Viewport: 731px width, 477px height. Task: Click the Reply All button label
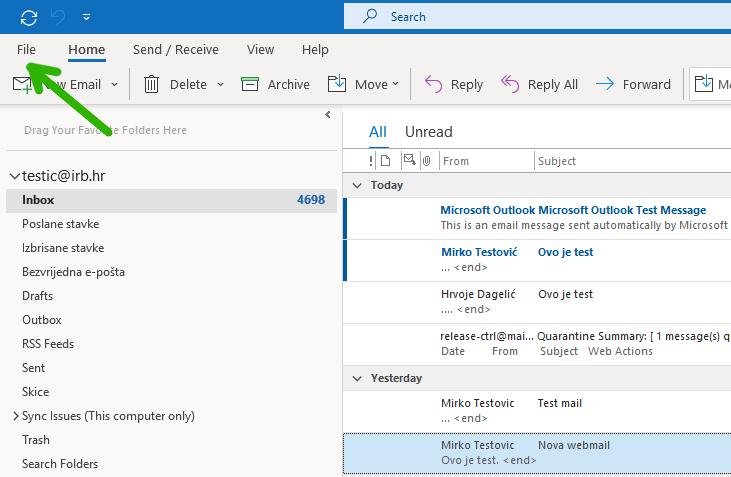552,84
